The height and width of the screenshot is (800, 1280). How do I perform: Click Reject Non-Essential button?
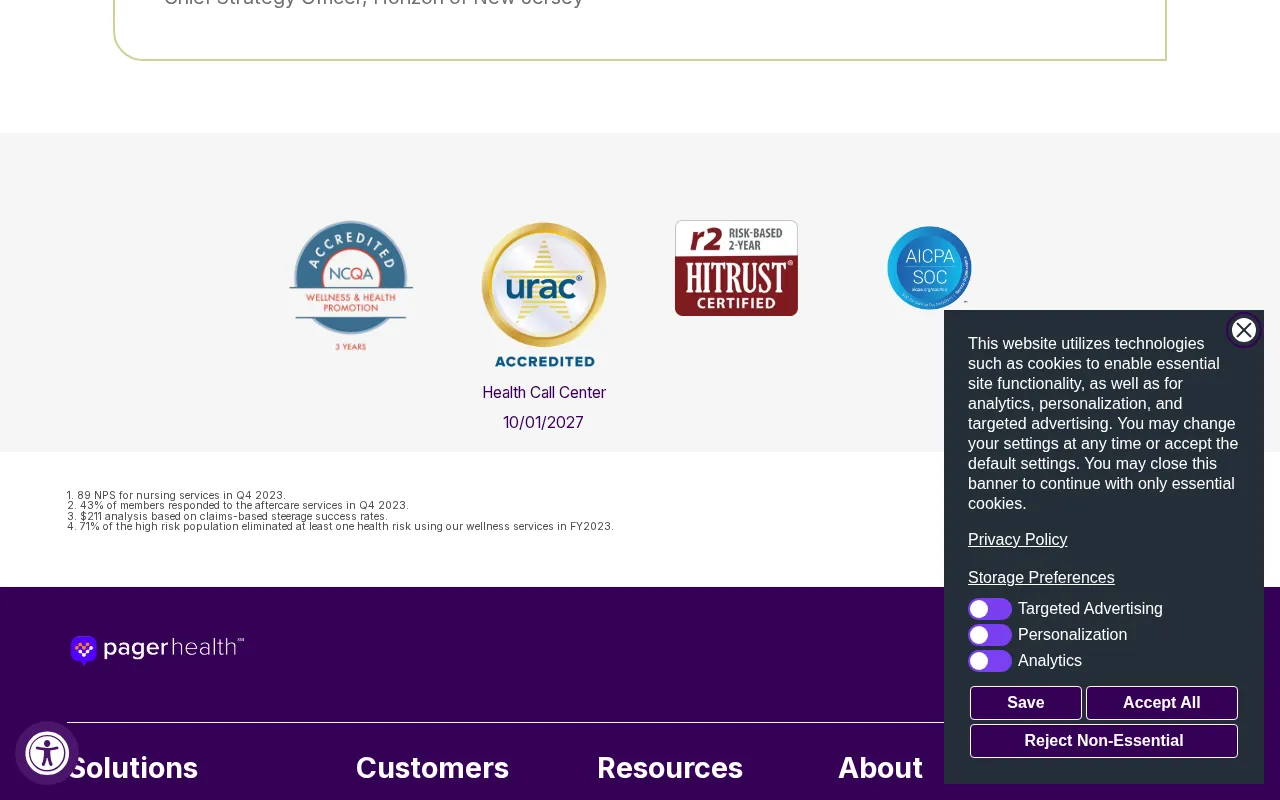click(1104, 741)
